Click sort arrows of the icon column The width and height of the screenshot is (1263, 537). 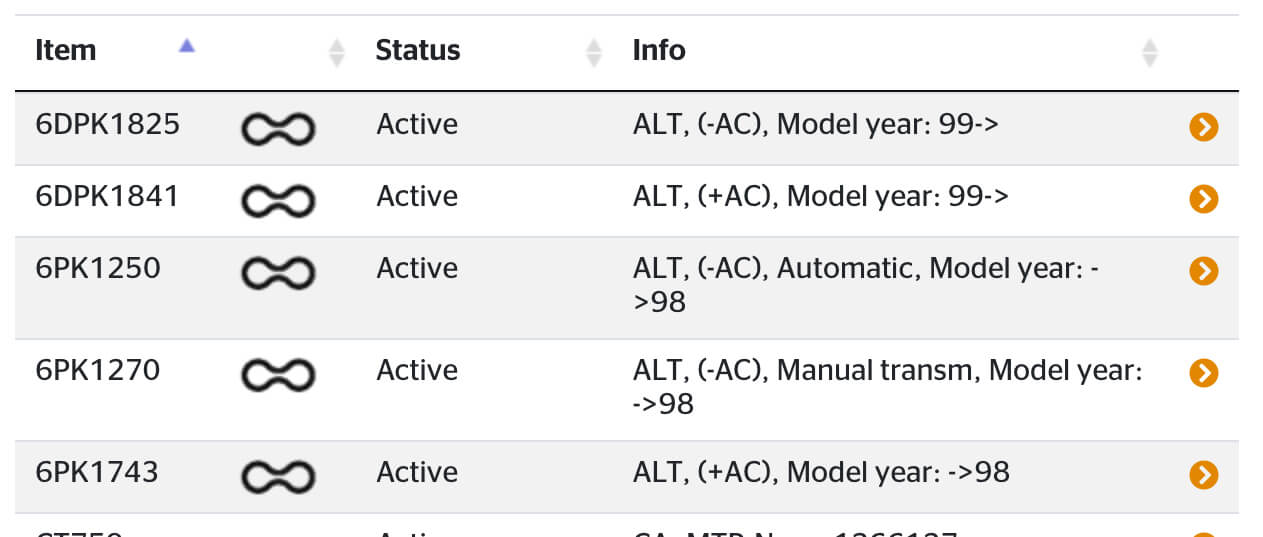coord(337,52)
